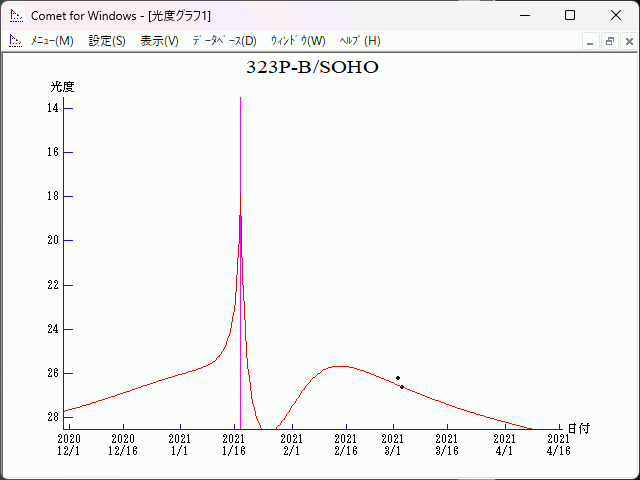
Task: Click the 2021 1/1 date label
Action: 180,445
